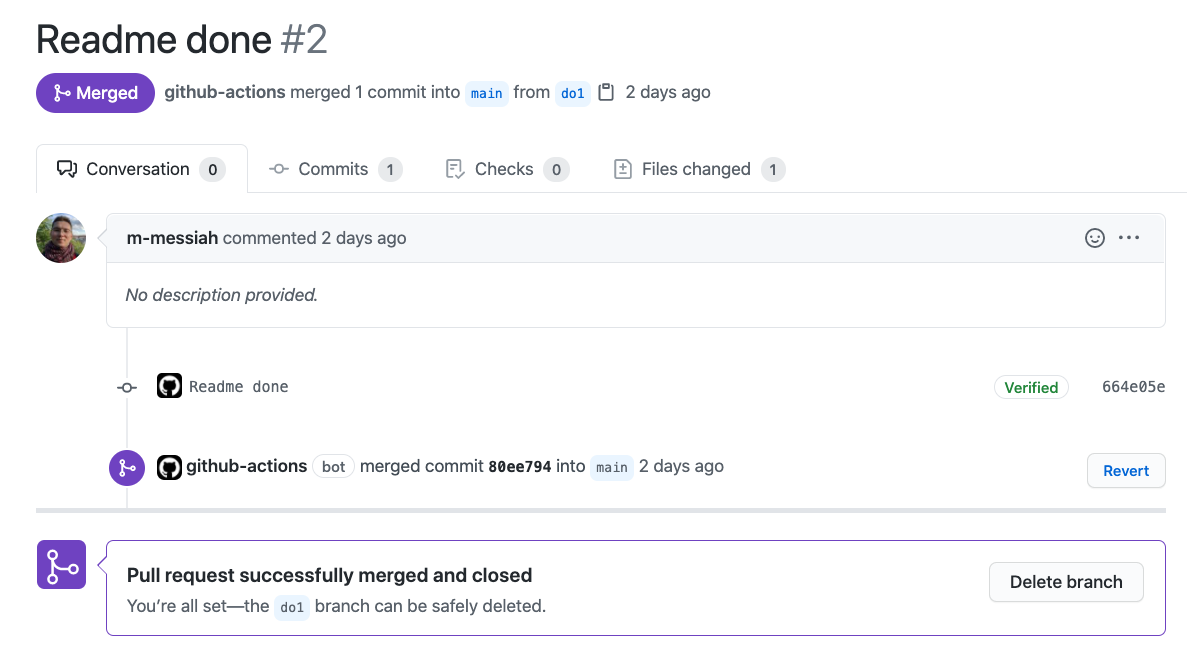Open the main branch link in header
Viewport: 1187px width, 653px height.
[486, 93]
